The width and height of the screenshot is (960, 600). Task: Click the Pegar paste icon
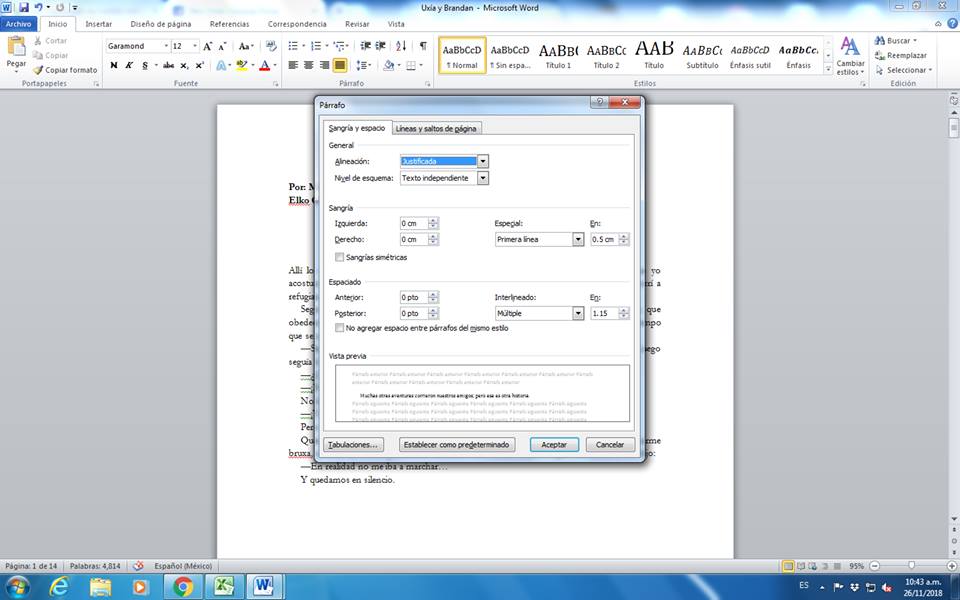16,48
